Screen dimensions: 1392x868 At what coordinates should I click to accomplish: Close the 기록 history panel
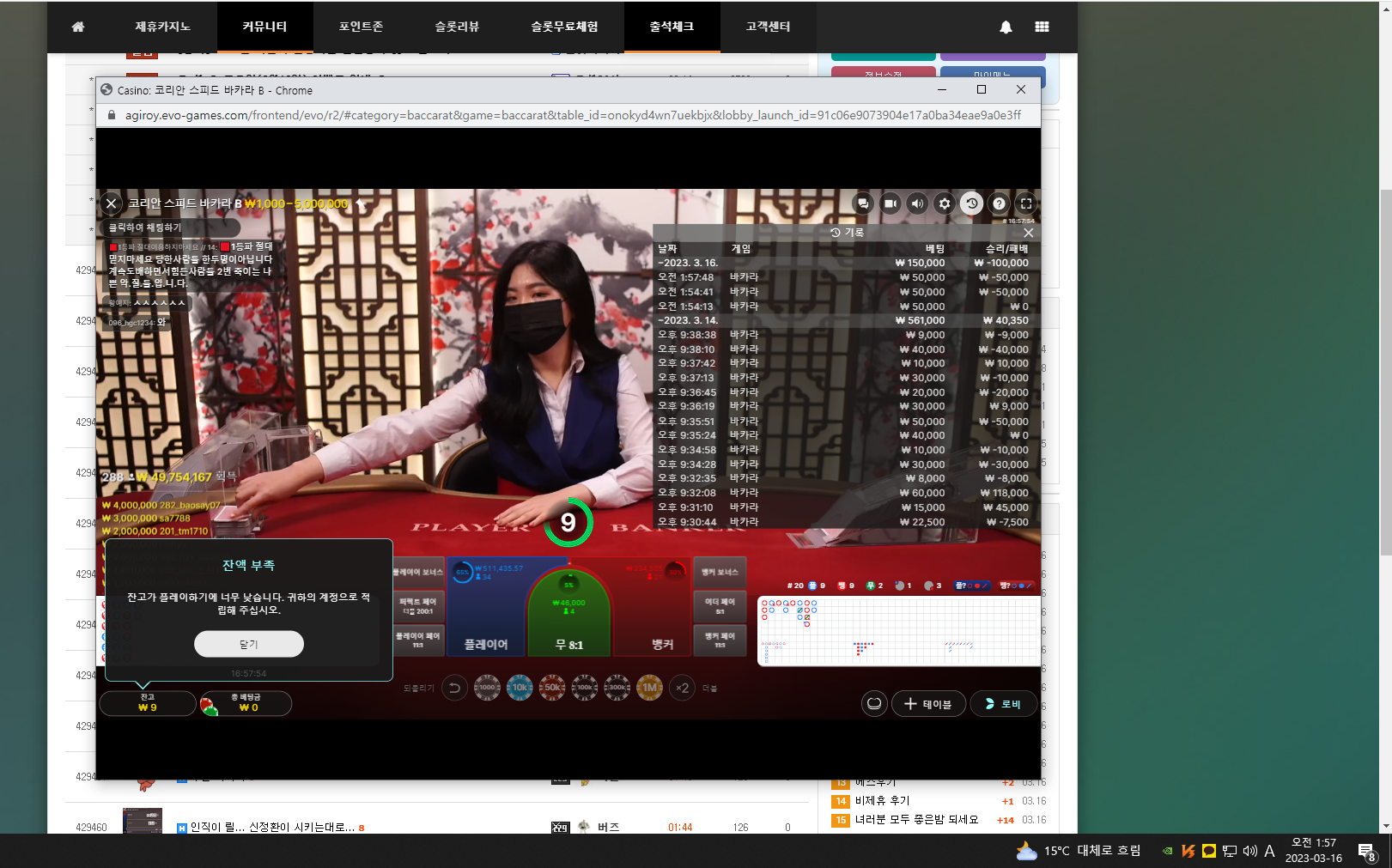(x=1028, y=233)
